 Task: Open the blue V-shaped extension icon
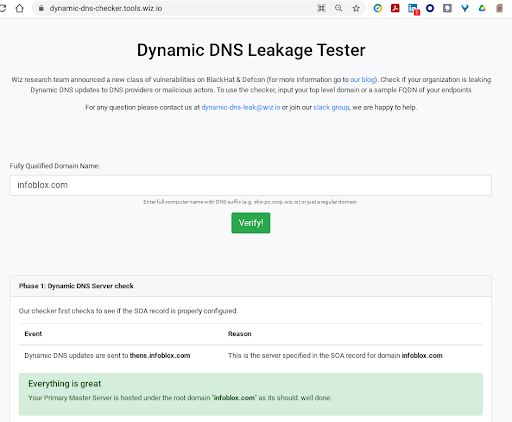(465, 8)
